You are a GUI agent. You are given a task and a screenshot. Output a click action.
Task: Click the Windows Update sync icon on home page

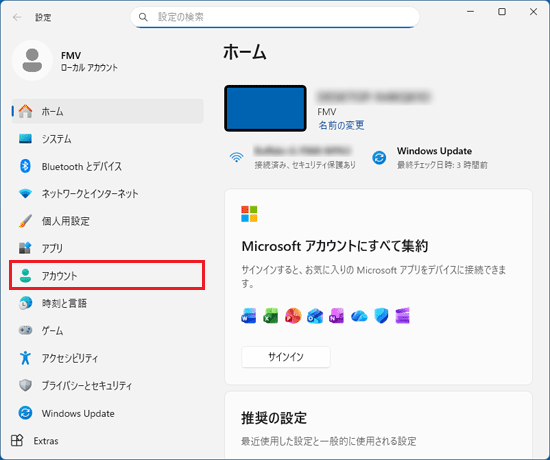379,158
